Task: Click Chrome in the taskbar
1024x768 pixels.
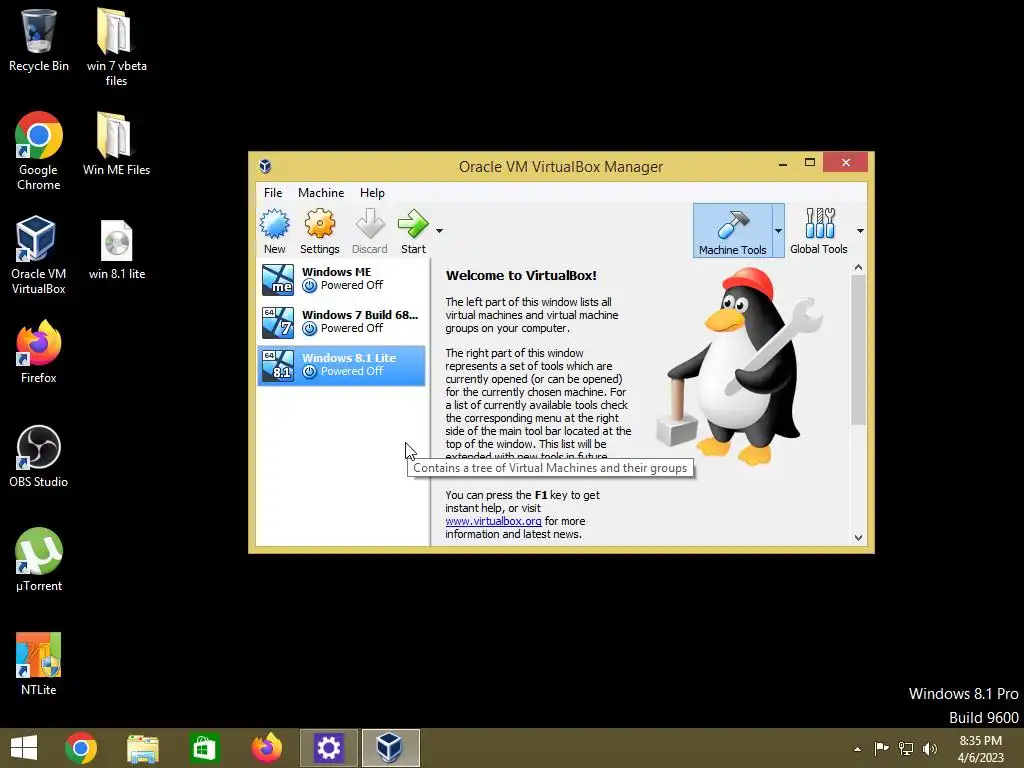Action: (81, 748)
